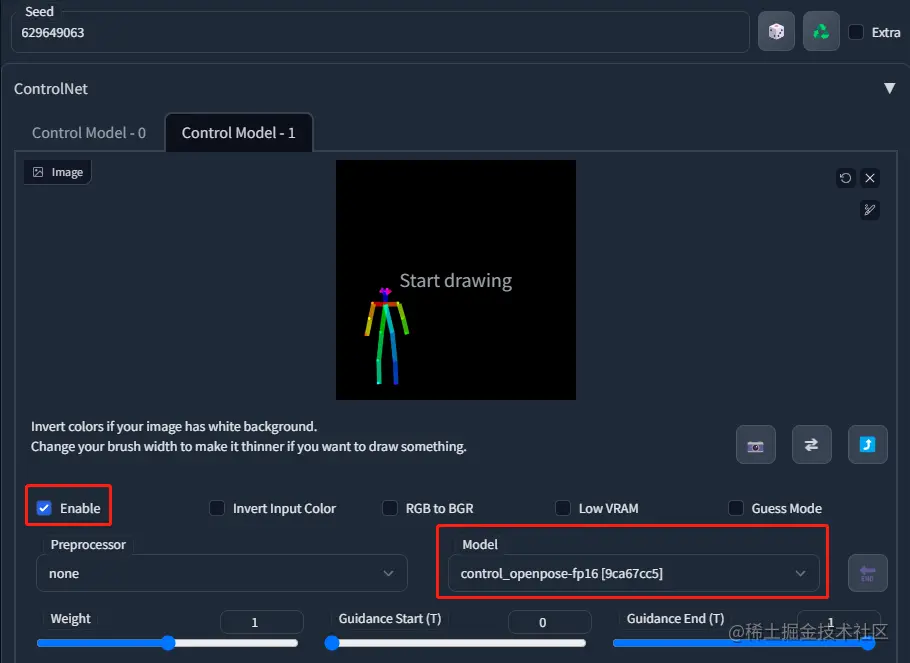Click the ControlNet section header text

pyautogui.click(x=51, y=89)
